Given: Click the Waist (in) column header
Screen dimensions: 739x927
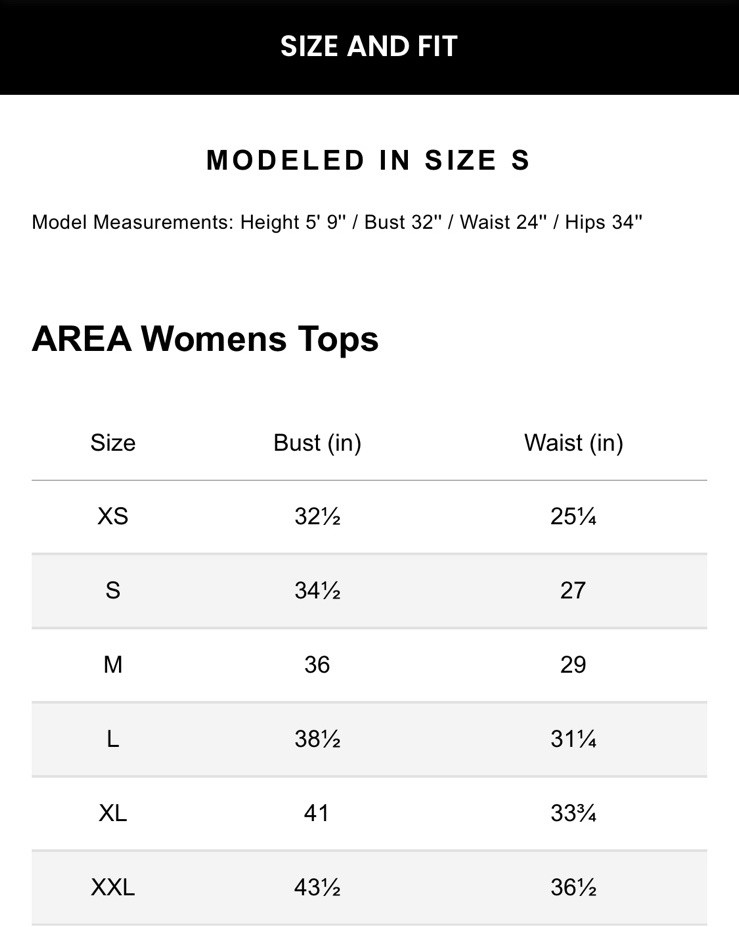Looking at the screenshot, I should tap(573, 443).
